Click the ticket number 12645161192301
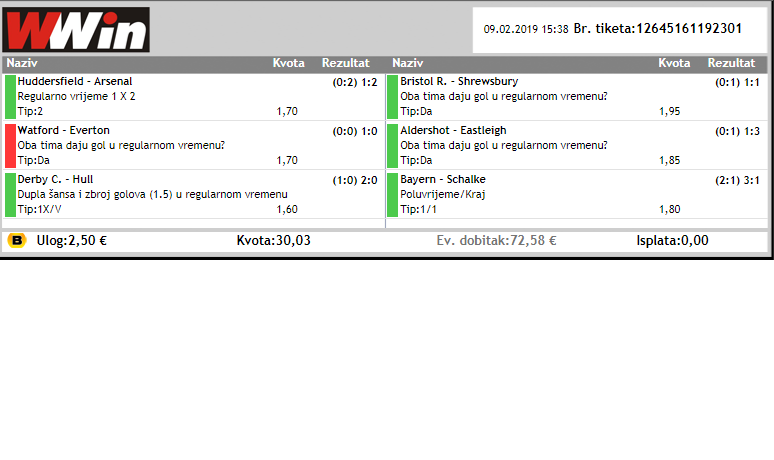774x460 pixels. (x=689, y=29)
